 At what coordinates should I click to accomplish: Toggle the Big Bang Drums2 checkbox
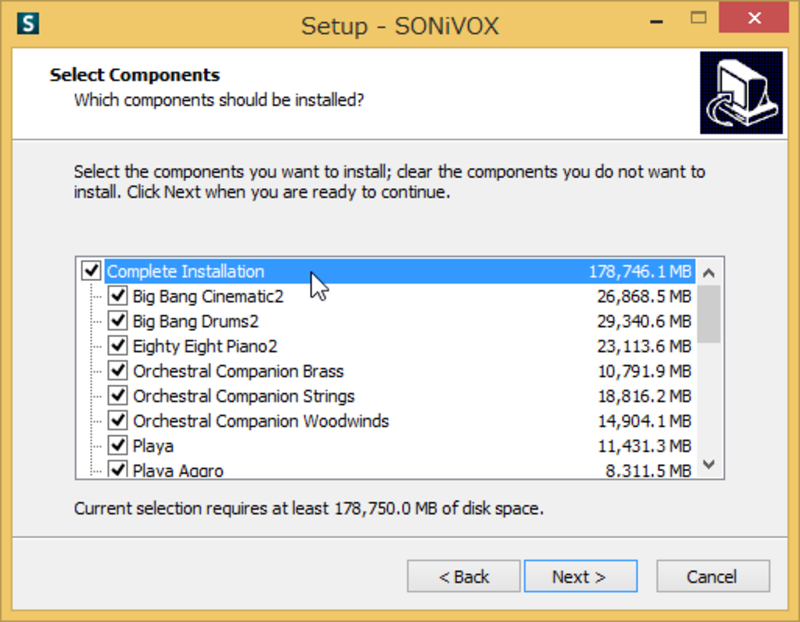coord(118,320)
